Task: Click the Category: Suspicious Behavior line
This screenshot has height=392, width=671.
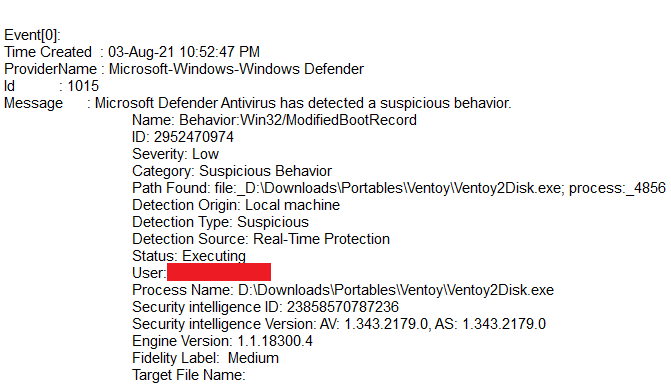Action: (232, 171)
